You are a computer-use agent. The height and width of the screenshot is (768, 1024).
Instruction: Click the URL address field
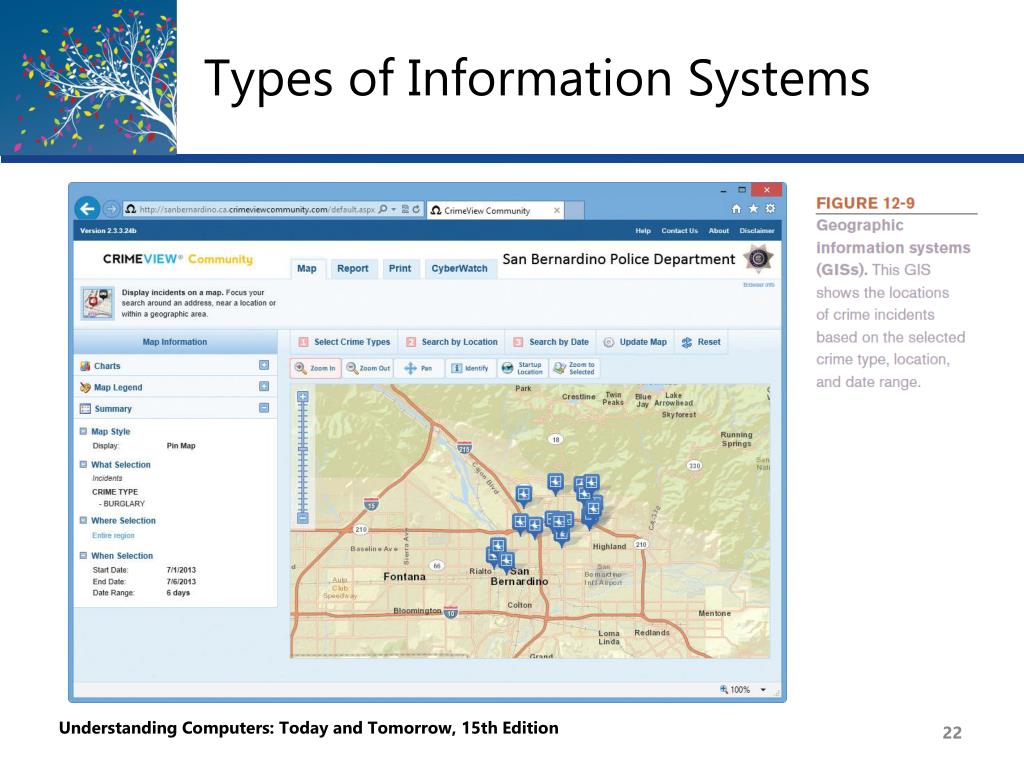click(257, 210)
